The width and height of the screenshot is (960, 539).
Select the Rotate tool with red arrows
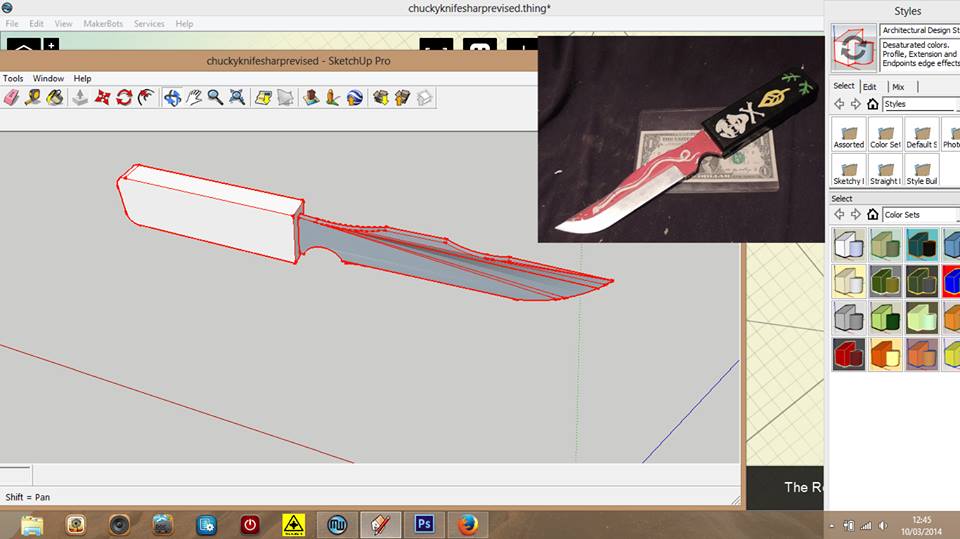(x=124, y=97)
